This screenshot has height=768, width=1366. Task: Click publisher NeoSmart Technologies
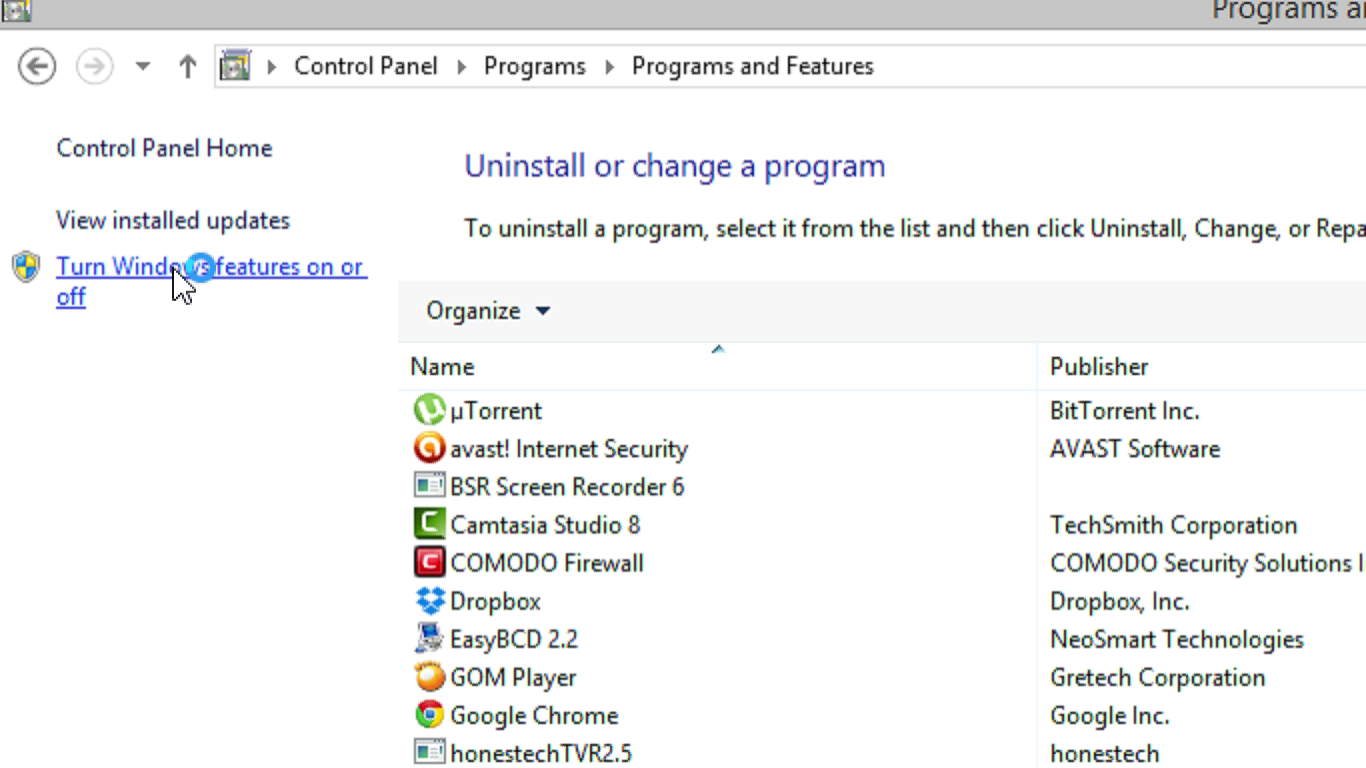(1177, 639)
